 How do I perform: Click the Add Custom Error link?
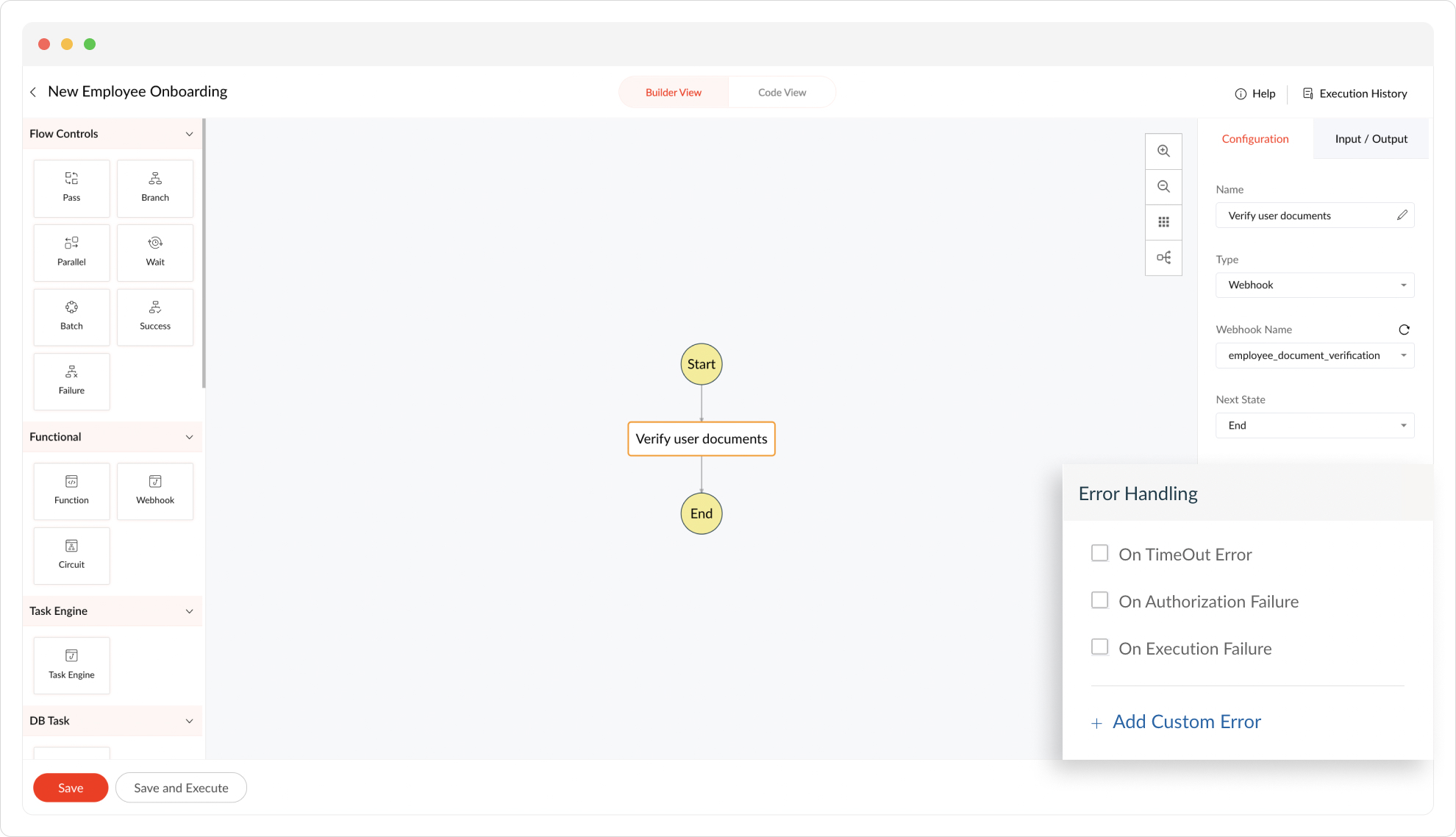[1186, 722]
